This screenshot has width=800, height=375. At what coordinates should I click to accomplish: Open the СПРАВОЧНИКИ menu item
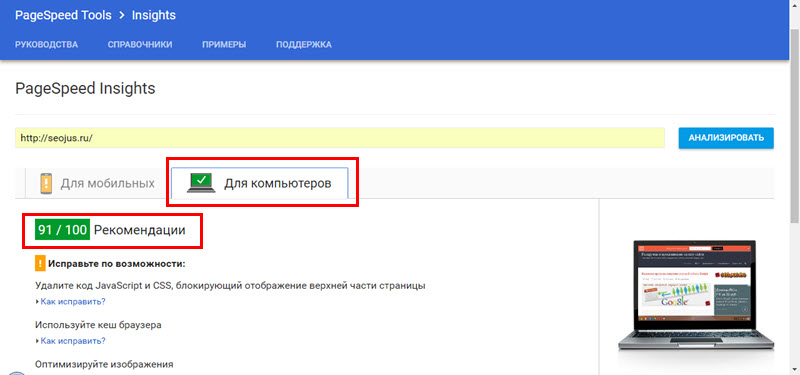pyautogui.click(x=140, y=45)
